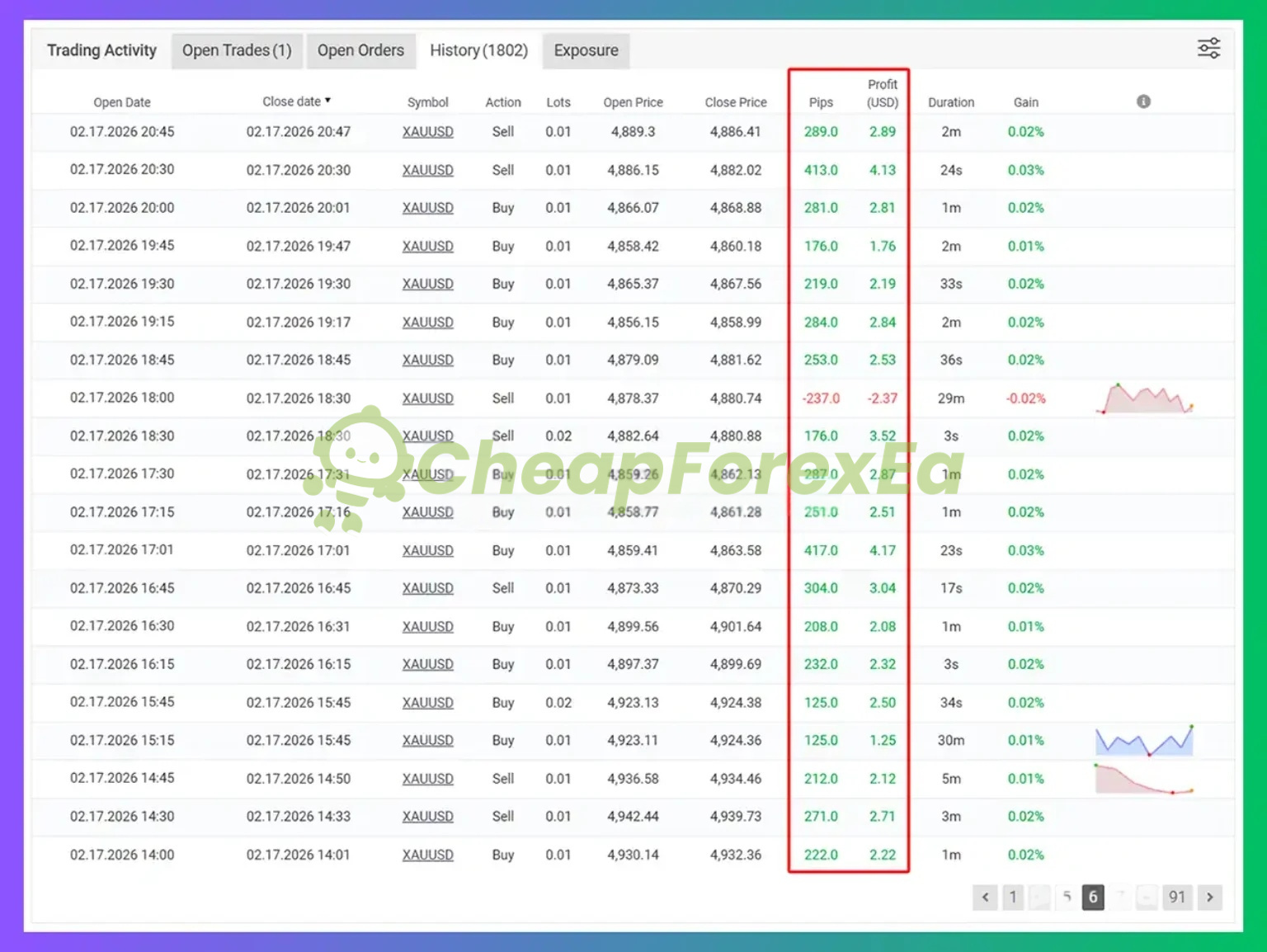1267x952 pixels.
Task: Sort by Pips column header
Action: 821,102
